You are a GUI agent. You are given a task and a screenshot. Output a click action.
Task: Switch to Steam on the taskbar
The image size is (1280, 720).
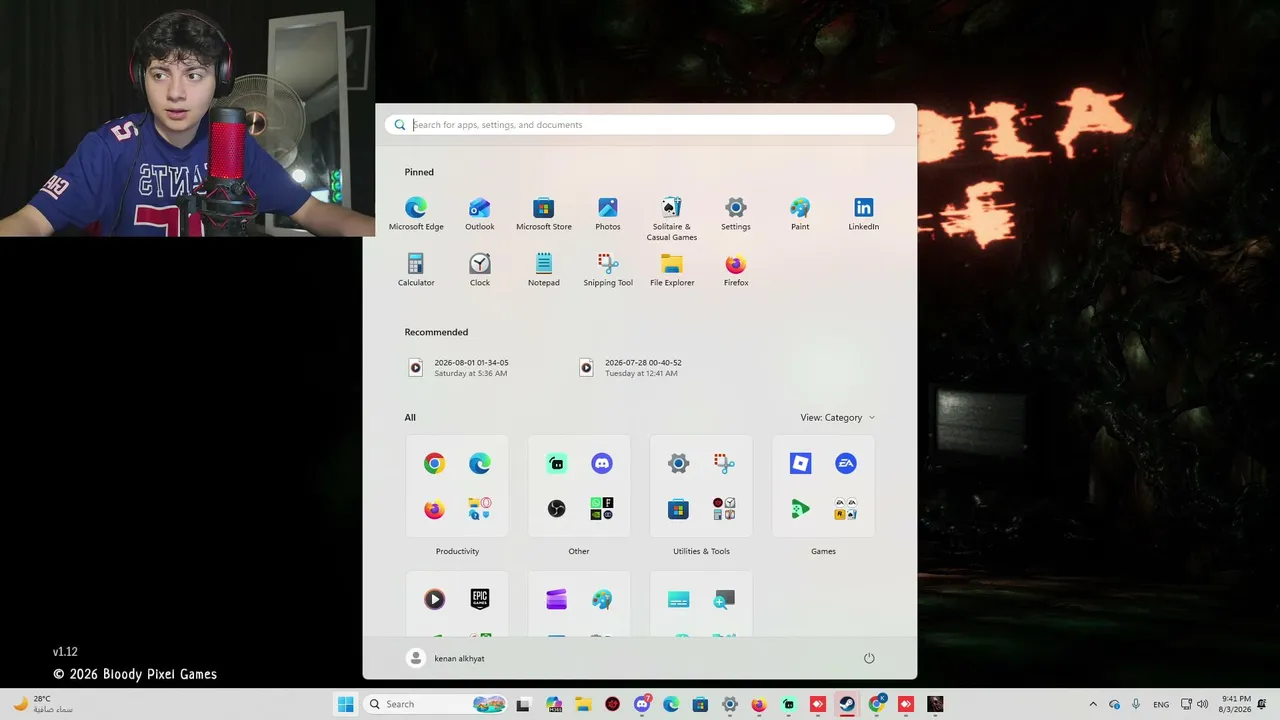click(847, 704)
